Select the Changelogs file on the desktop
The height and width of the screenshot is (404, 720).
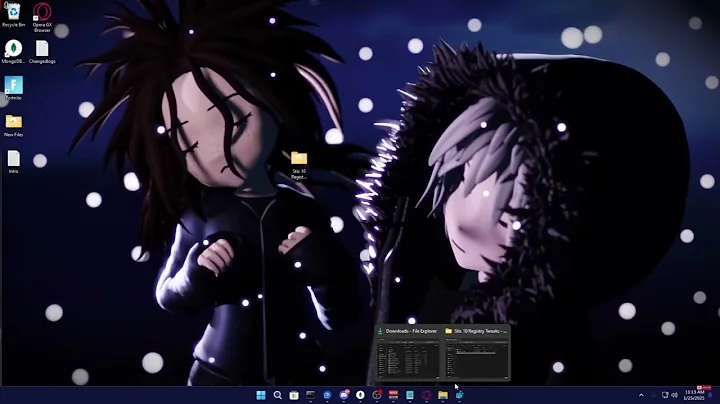pyautogui.click(x=42, y=51)
